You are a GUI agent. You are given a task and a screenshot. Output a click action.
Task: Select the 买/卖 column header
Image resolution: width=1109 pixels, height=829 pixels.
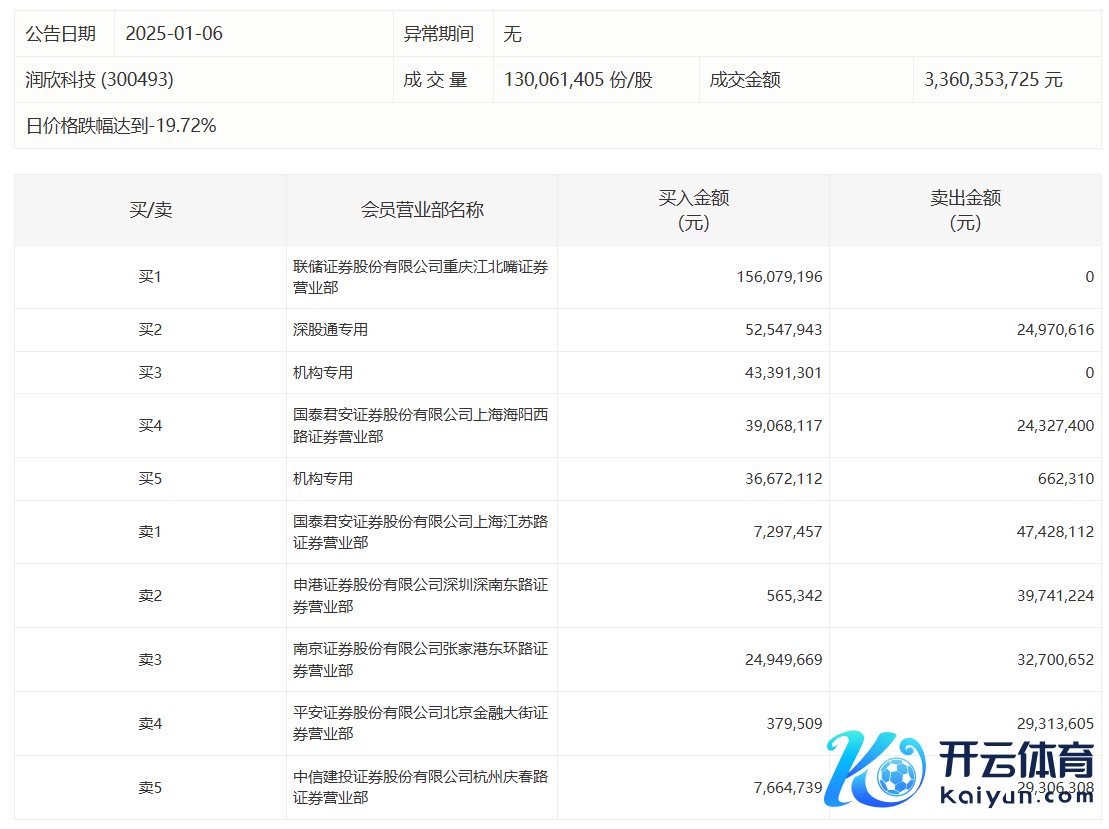coord(150,210)
